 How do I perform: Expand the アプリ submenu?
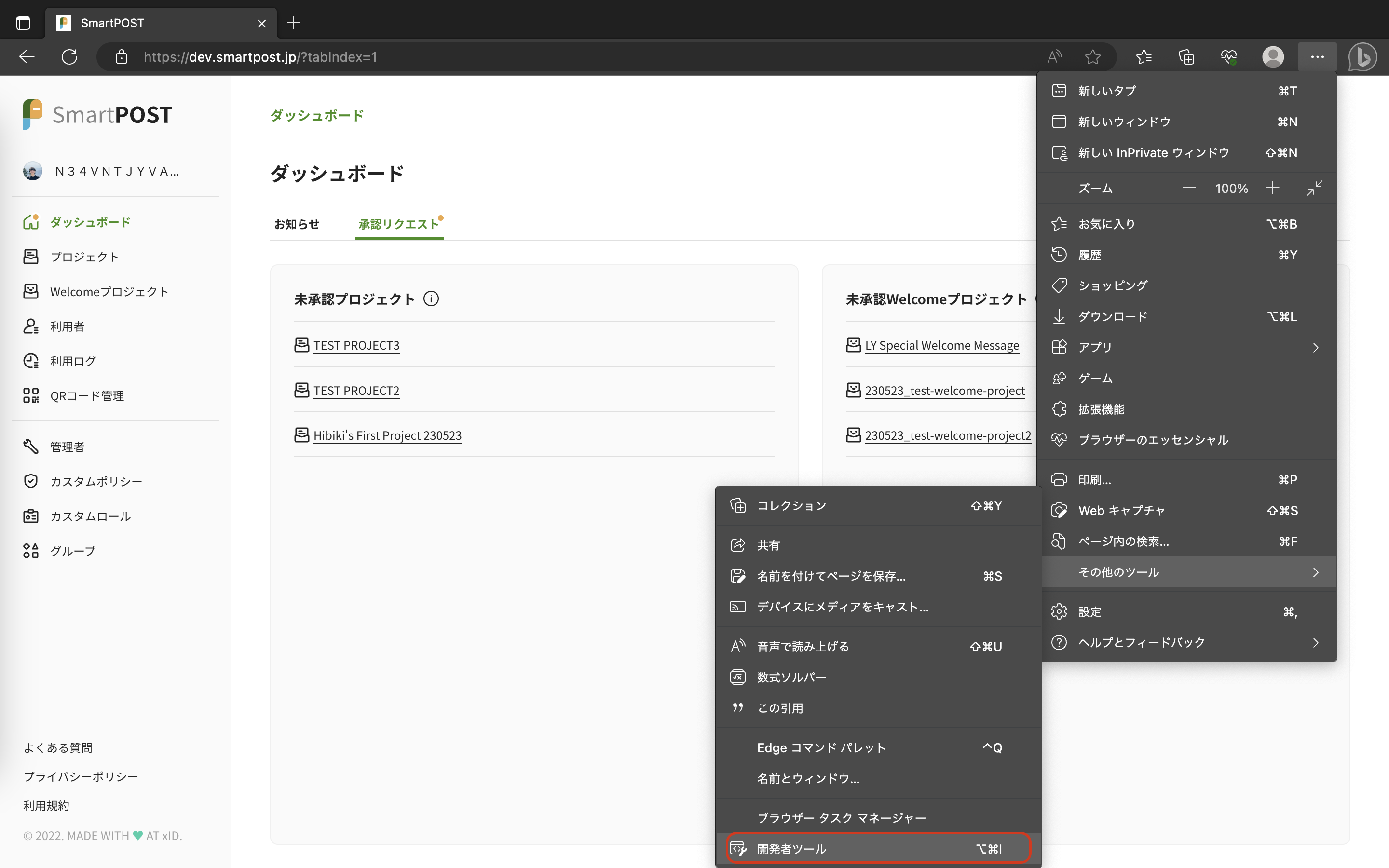(1316, 347)
